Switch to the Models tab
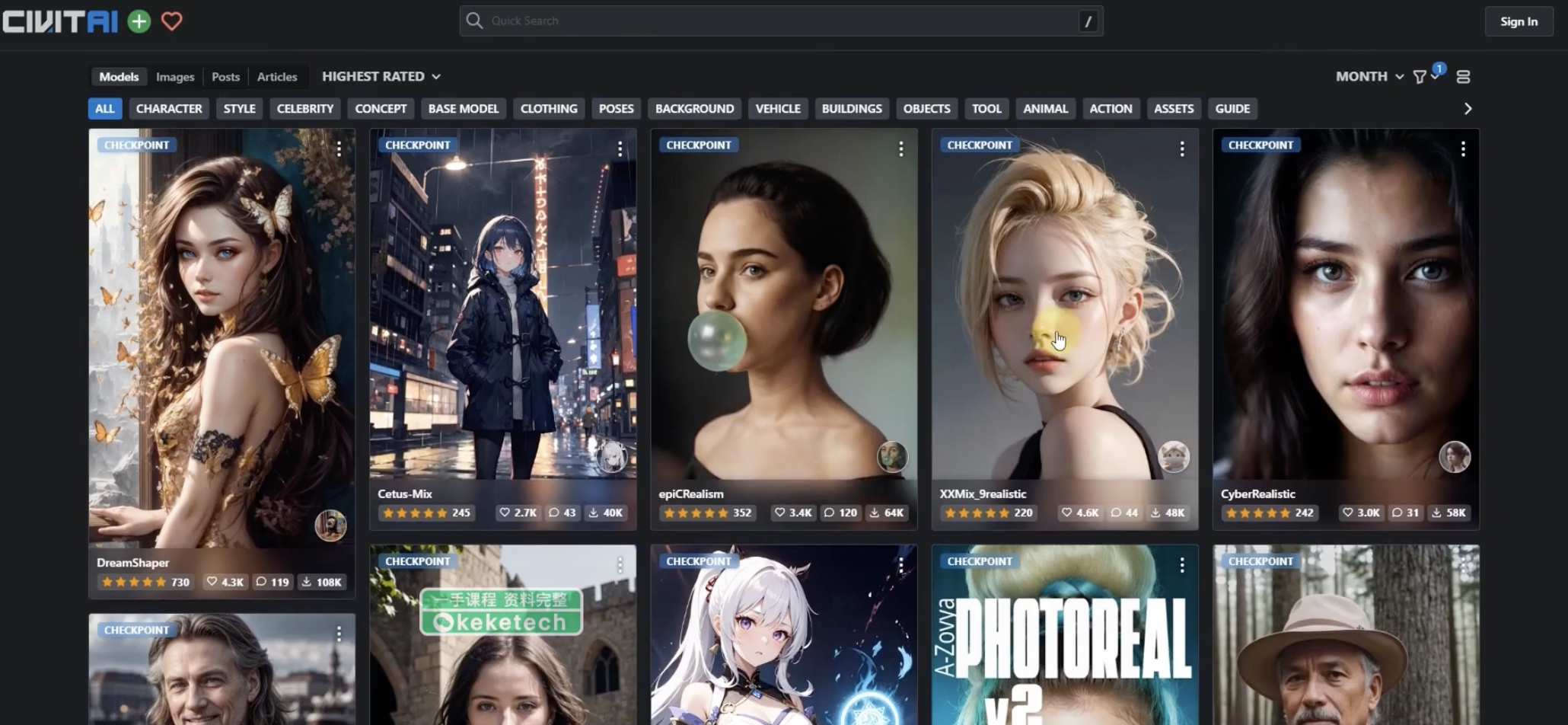This screenshot has height=725, width=1568. click(119, 77)
